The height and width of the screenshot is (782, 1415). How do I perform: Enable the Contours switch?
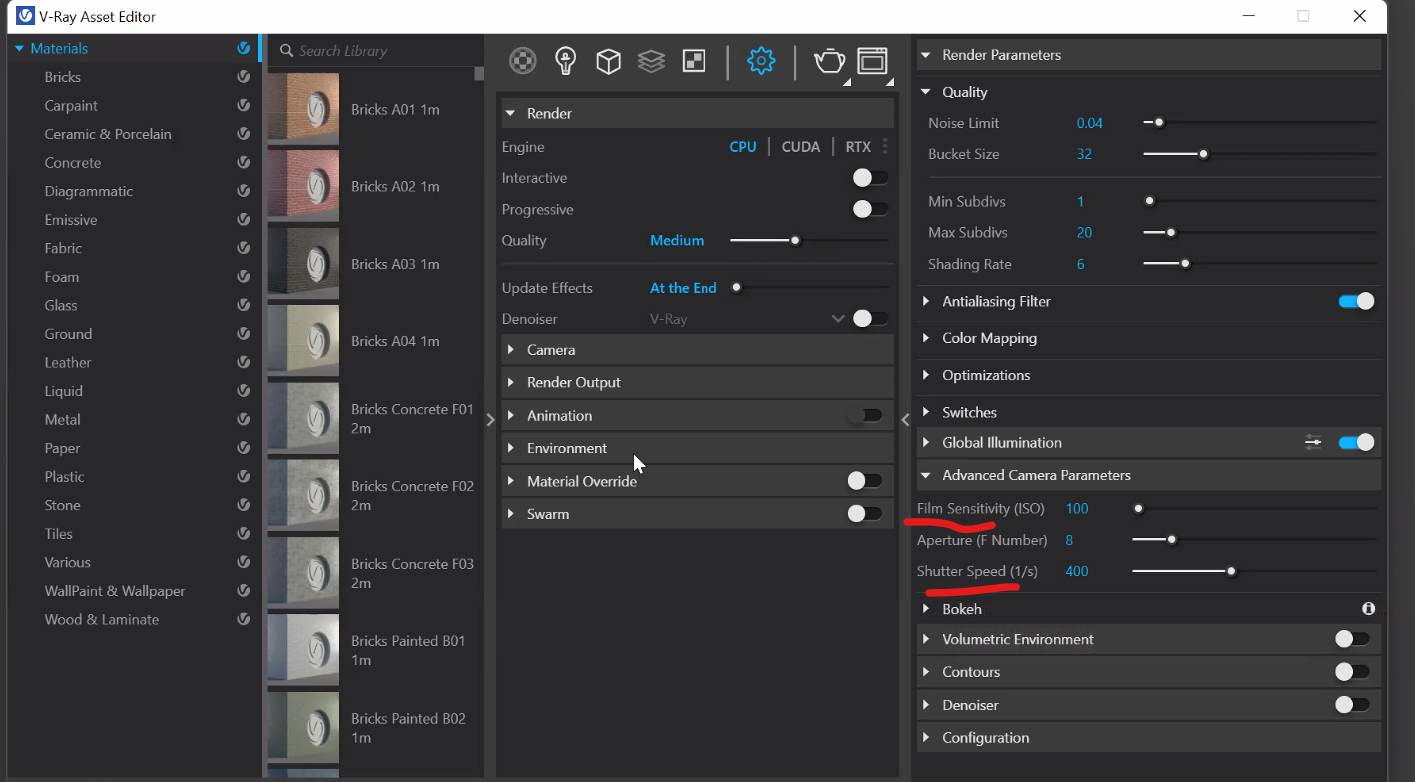(x=1352, y=672)
